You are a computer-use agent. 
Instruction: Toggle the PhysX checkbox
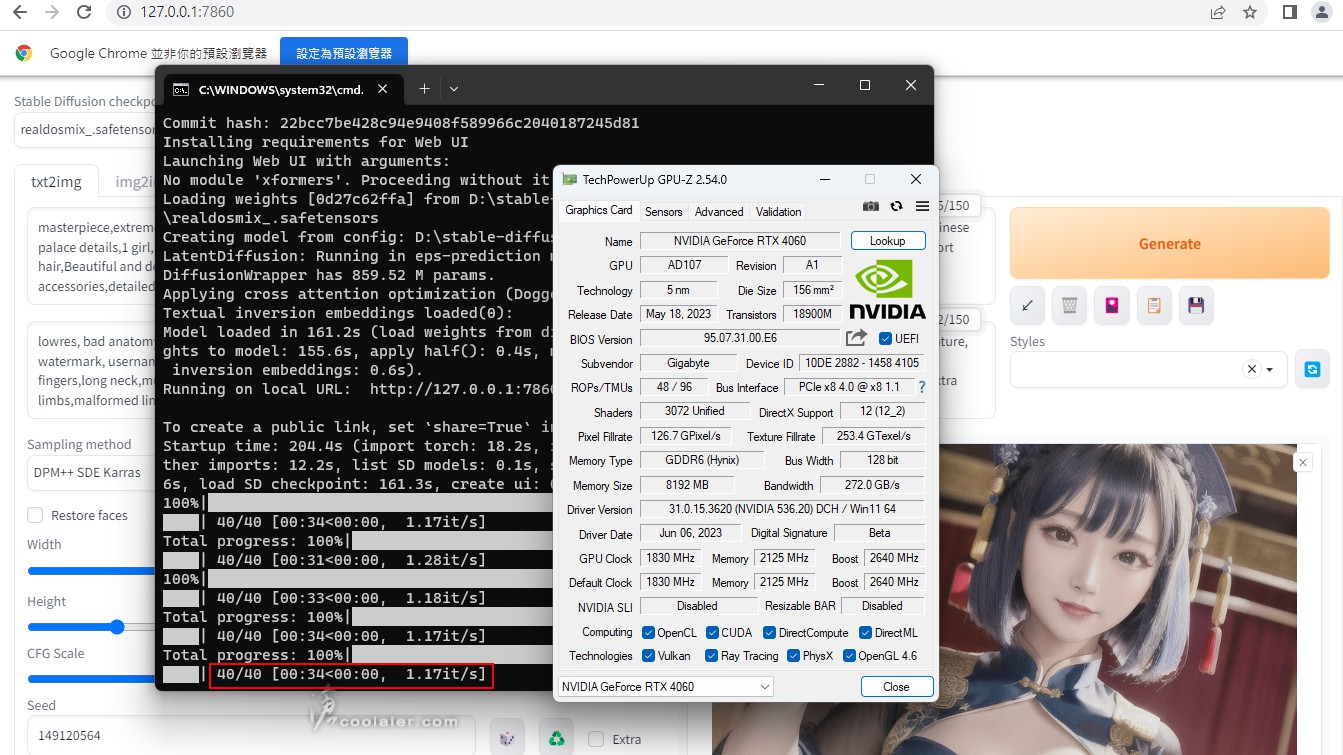click(x=793, y=656)
